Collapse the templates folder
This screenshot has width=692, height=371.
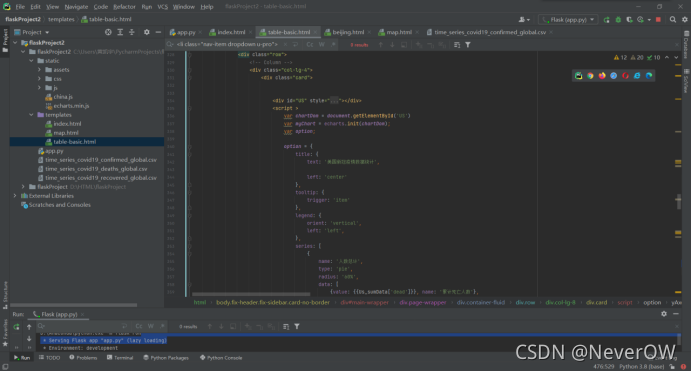pyautogui.click(x=31, y=115)
